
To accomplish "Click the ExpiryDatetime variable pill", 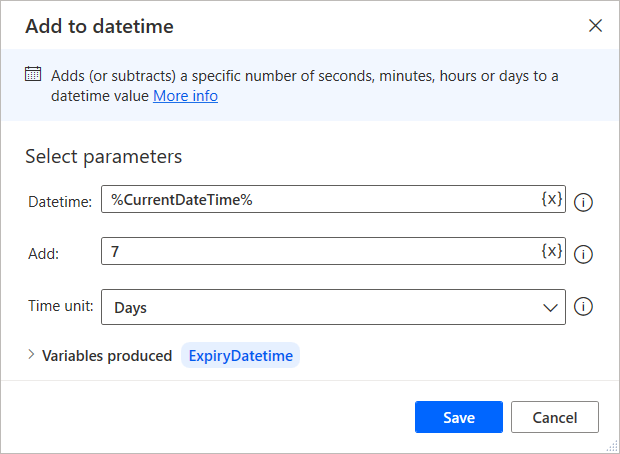I will 240,356.
